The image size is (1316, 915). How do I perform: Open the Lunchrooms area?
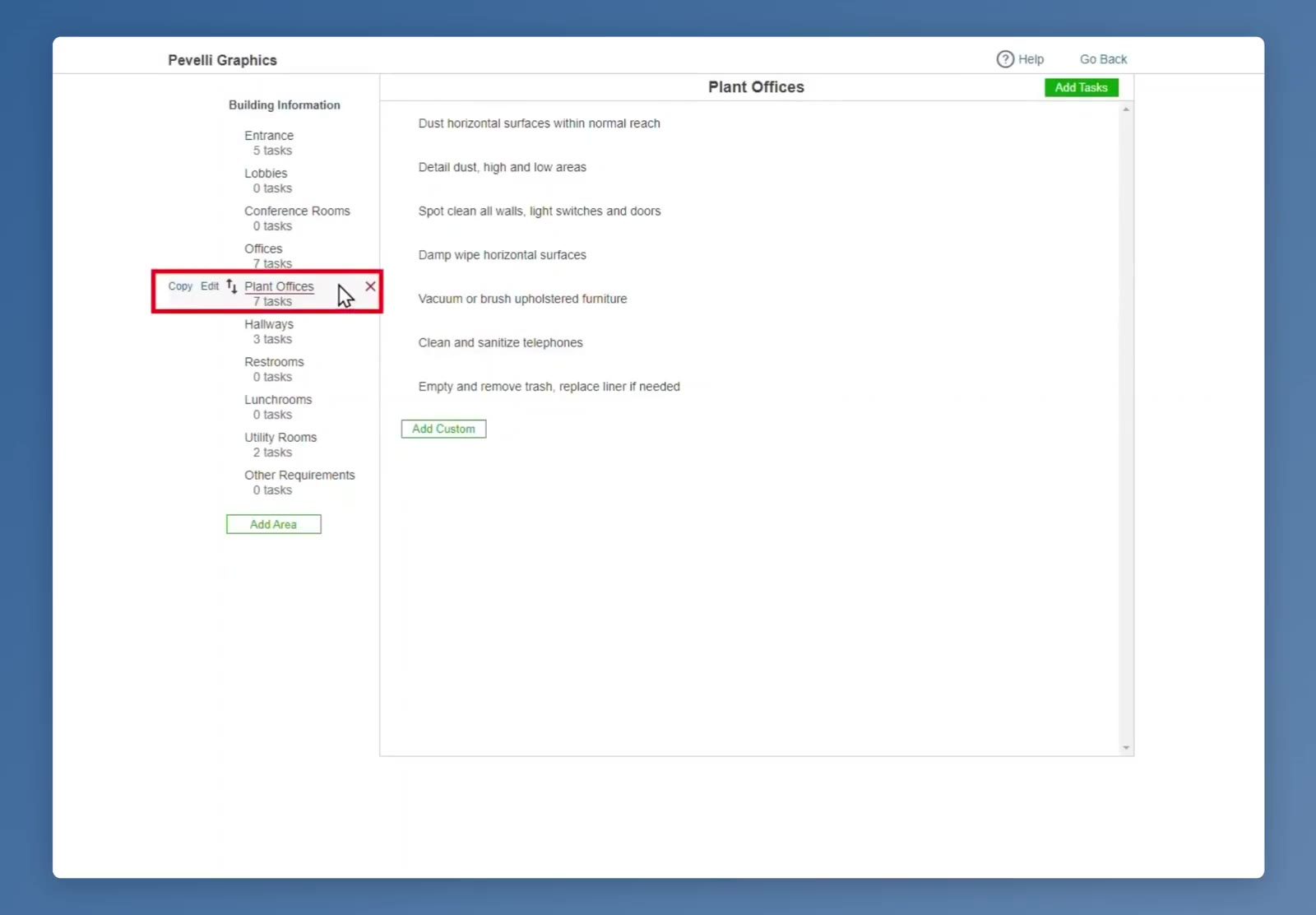pos(278,400)
